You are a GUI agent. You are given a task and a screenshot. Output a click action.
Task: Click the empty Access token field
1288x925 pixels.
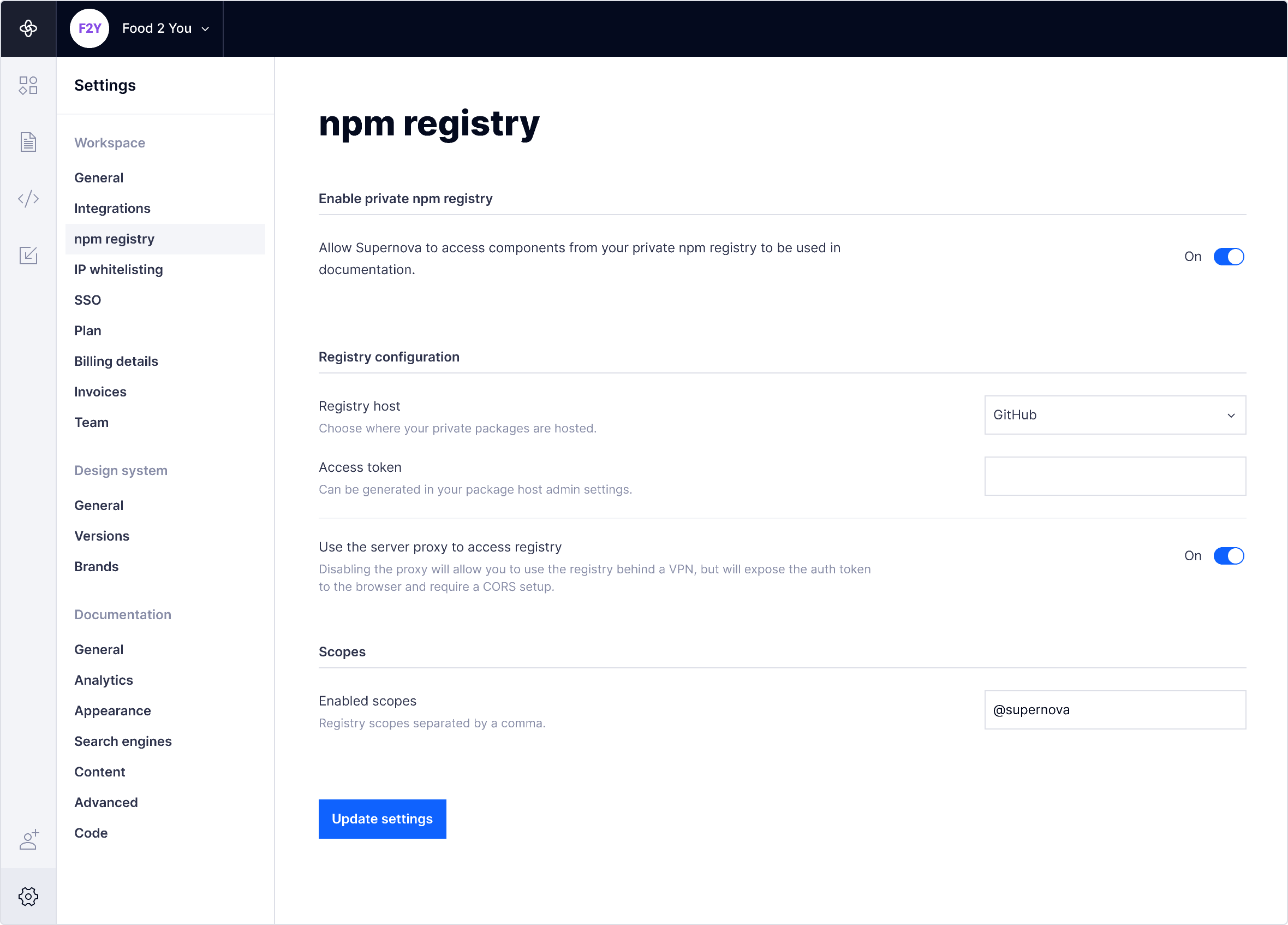[x=1114, y=476]
